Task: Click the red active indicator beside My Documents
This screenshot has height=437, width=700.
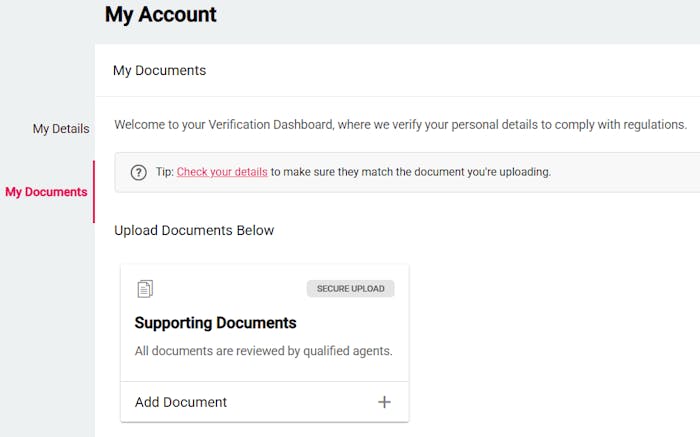Action: (94, 192)
